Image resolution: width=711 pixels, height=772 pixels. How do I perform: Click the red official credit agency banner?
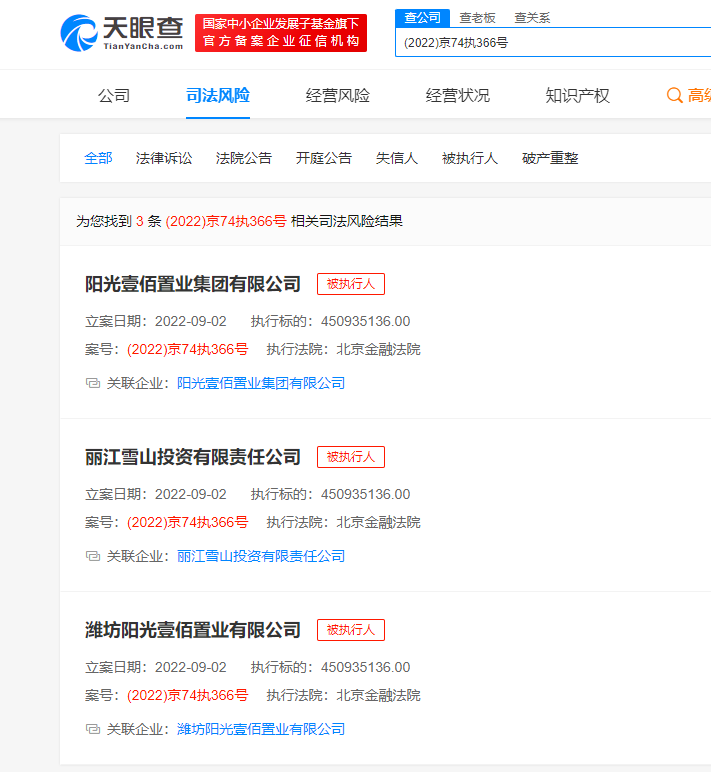(281, 33)
